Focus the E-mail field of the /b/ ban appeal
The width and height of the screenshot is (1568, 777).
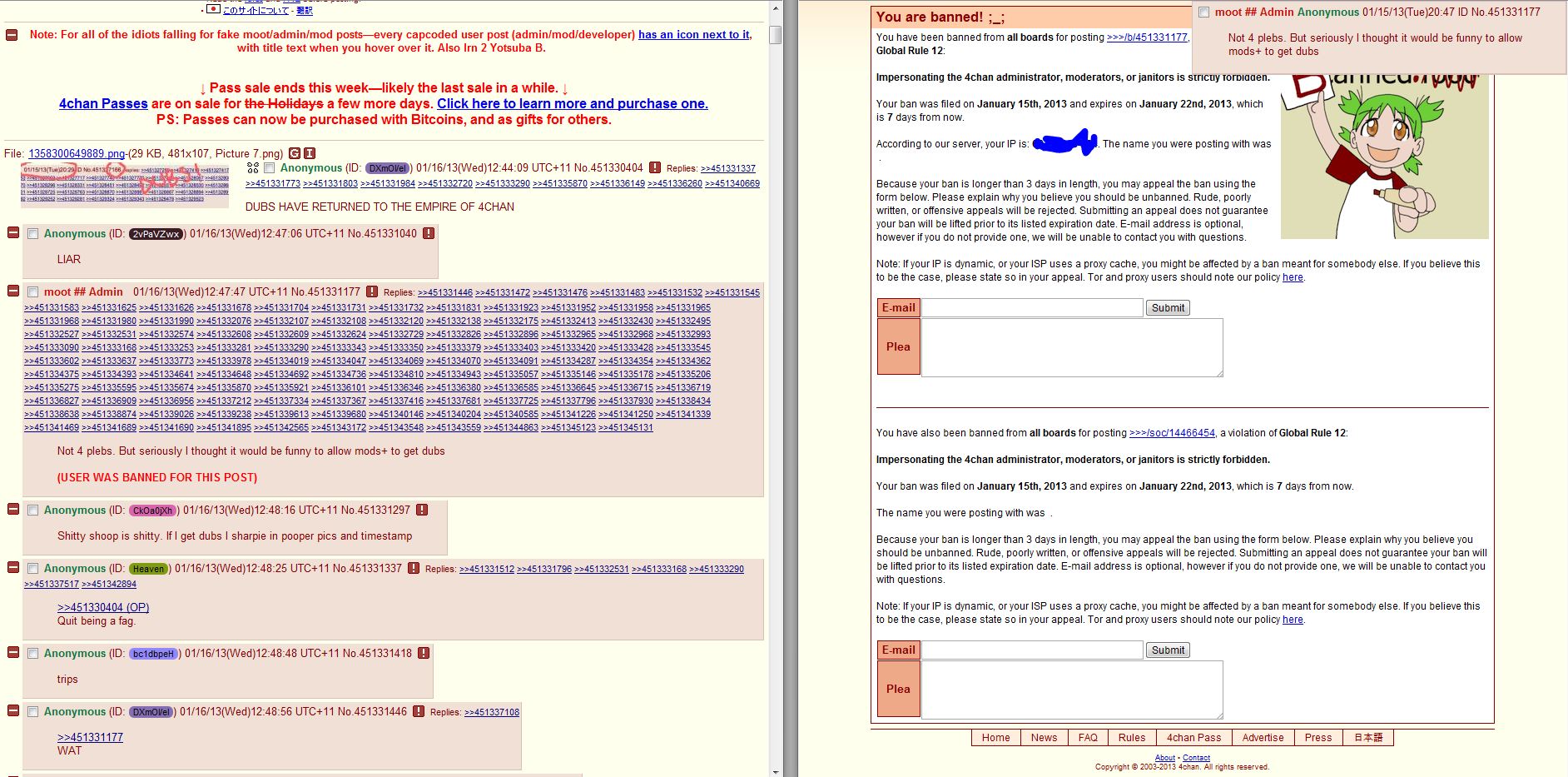point(1032,308)
